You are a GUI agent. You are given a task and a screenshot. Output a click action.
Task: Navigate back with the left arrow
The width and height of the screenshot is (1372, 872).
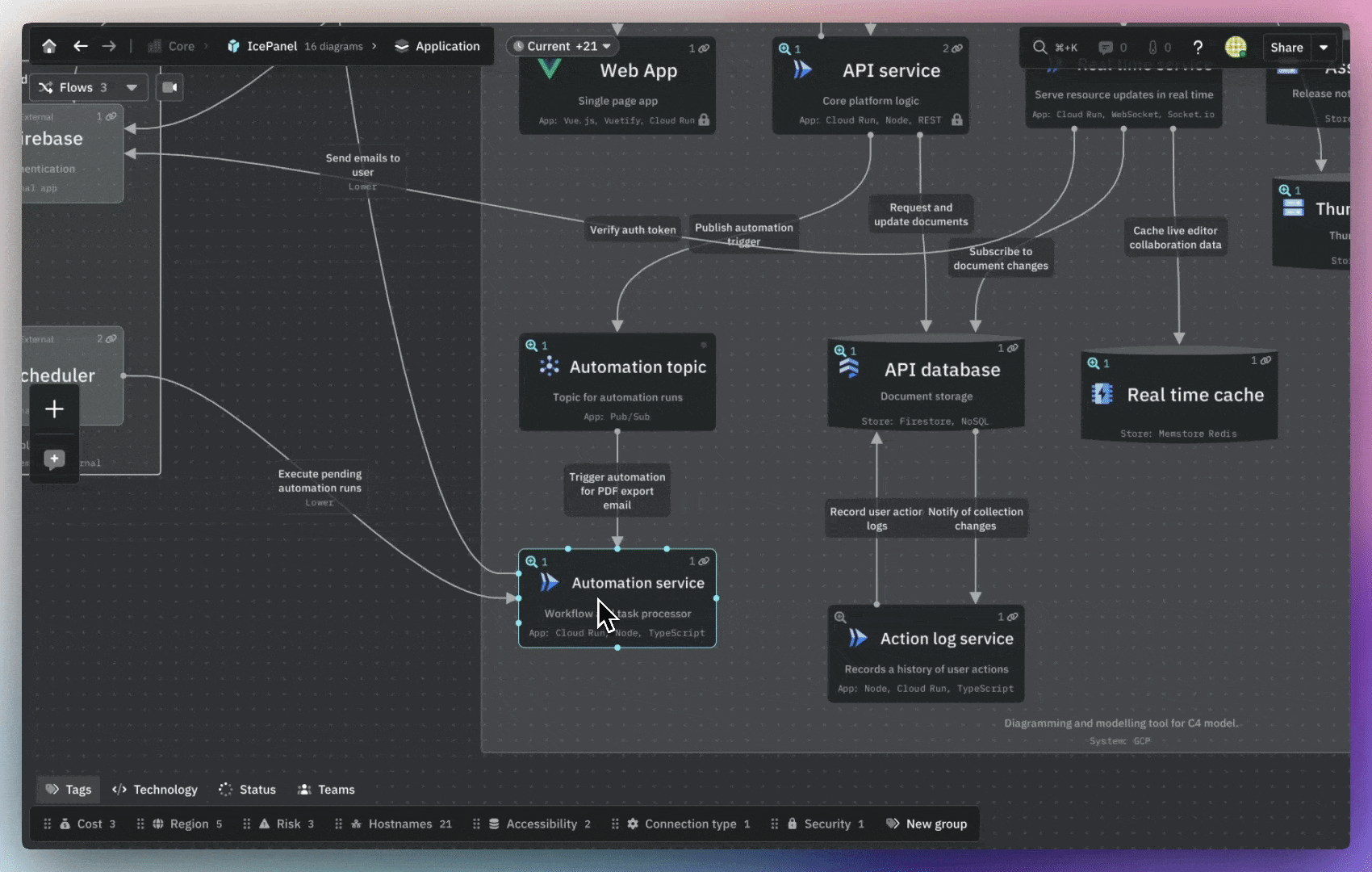point(80,46)
